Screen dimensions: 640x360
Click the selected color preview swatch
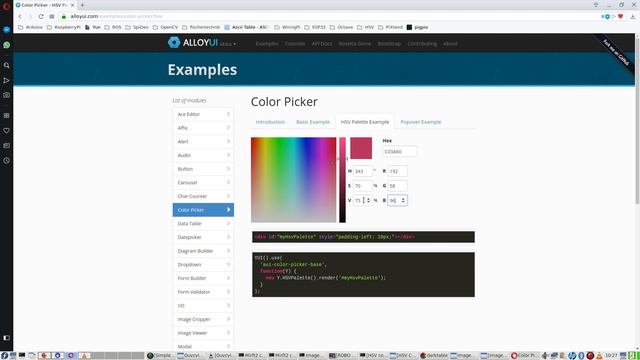click(x=361, y=148)
